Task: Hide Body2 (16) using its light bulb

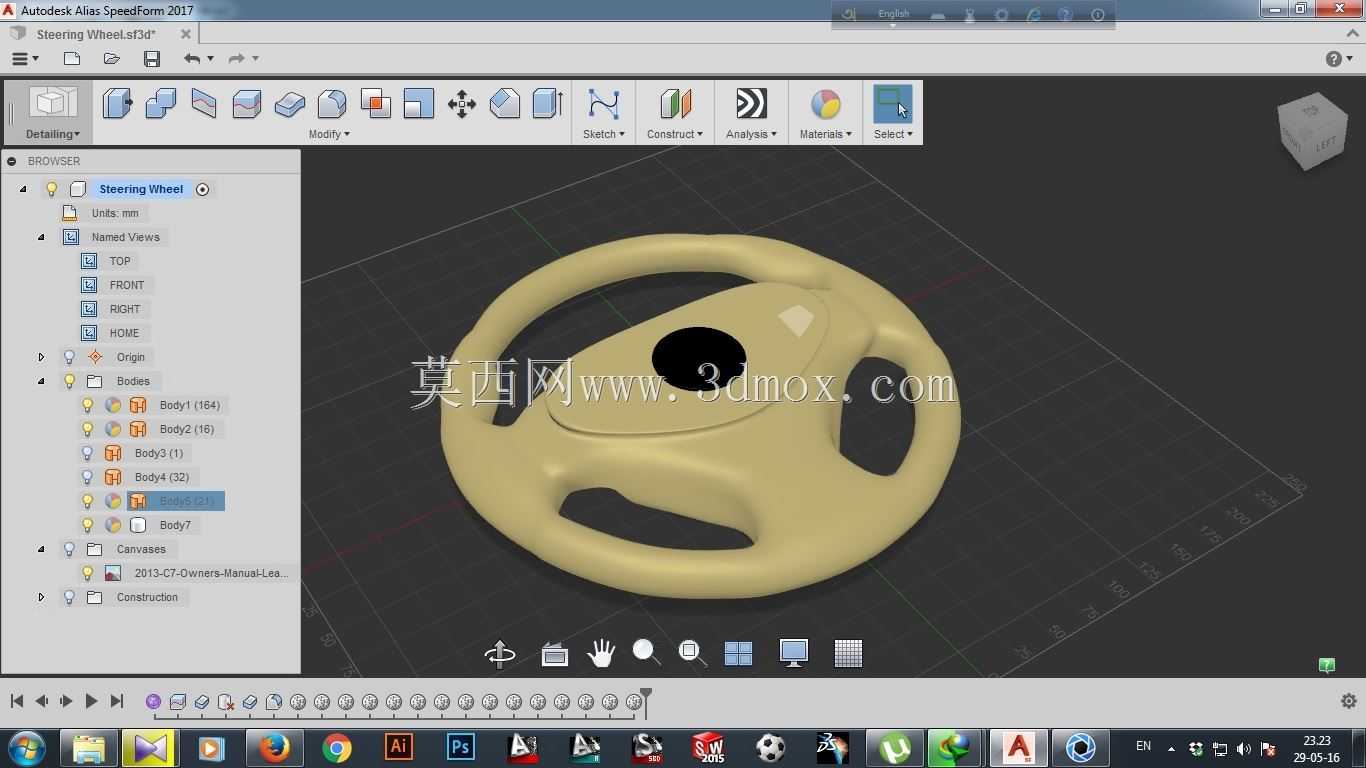Action: pos(88,429)
